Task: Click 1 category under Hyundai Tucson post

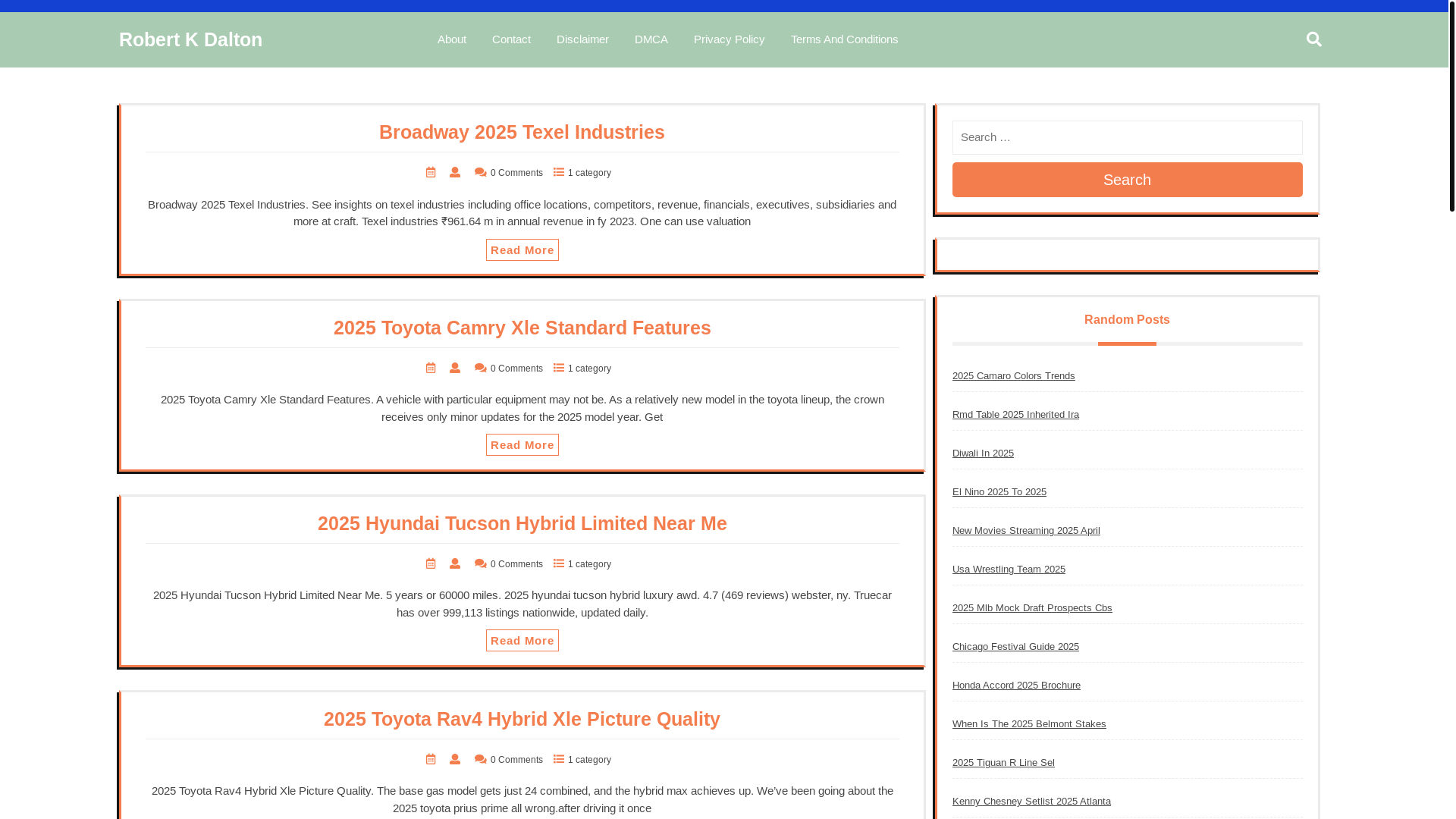Action: pos(589,565)
